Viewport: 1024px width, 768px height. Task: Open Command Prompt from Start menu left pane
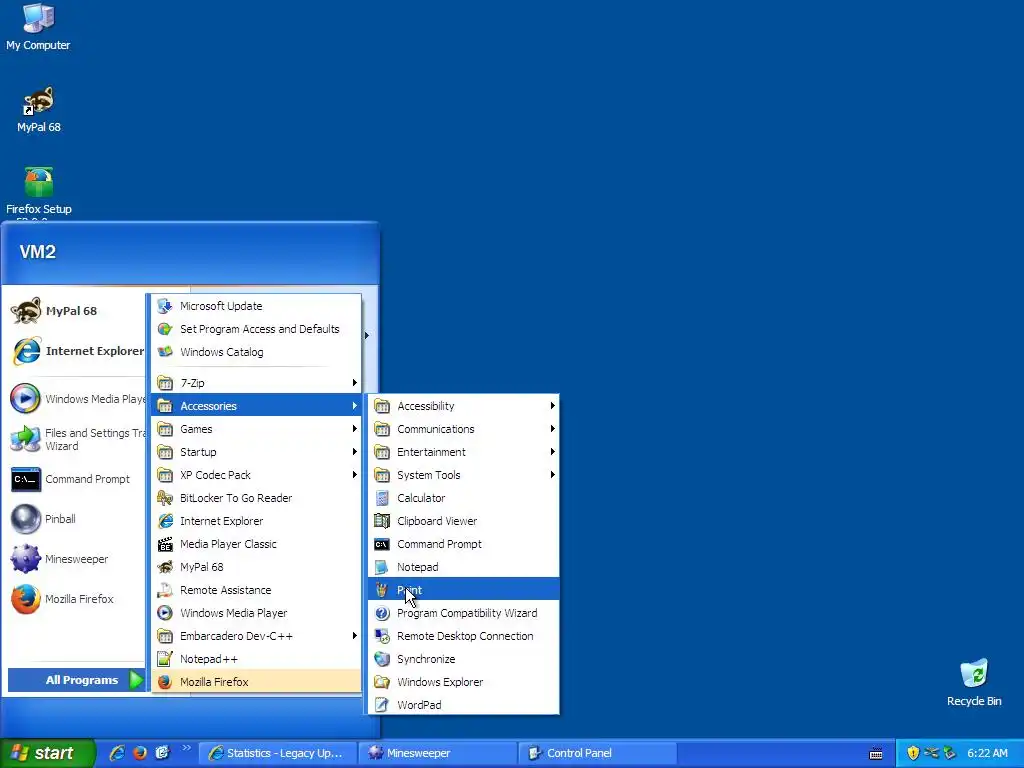[x=75, y=479]
